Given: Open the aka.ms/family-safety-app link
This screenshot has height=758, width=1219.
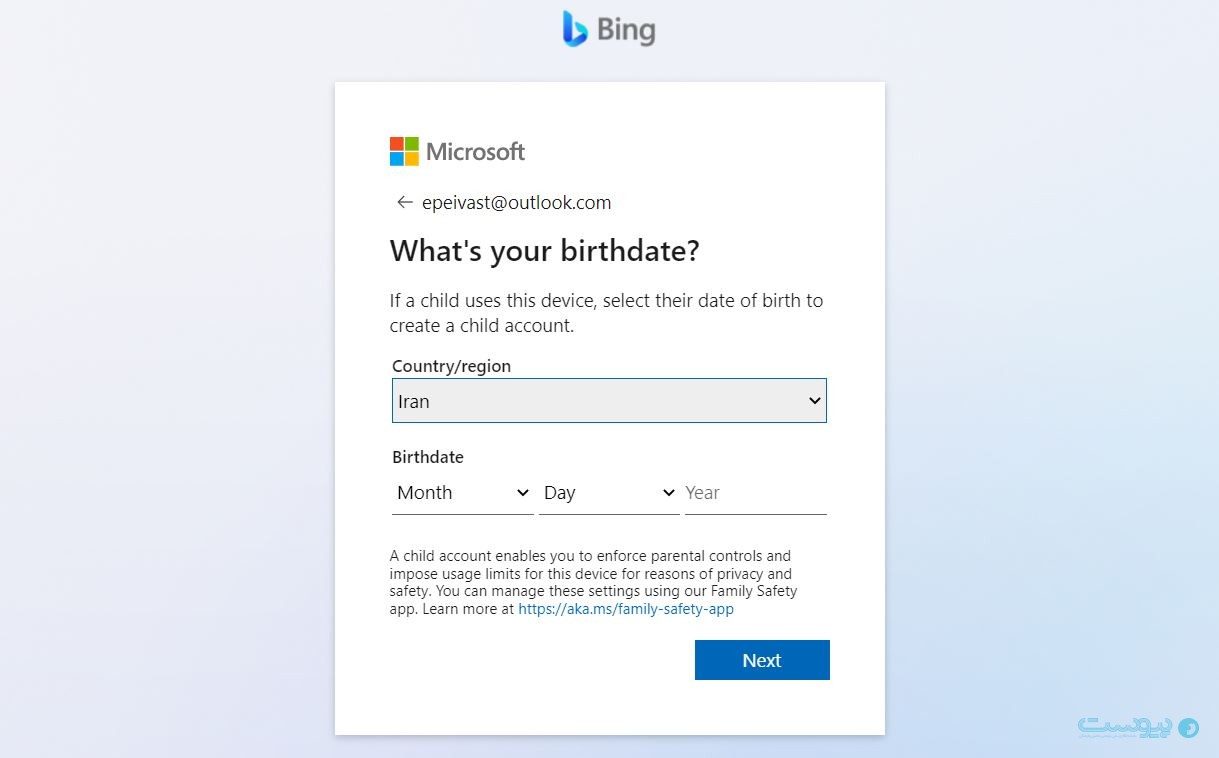Looking at the screenshot, I should tap(626, 608).
